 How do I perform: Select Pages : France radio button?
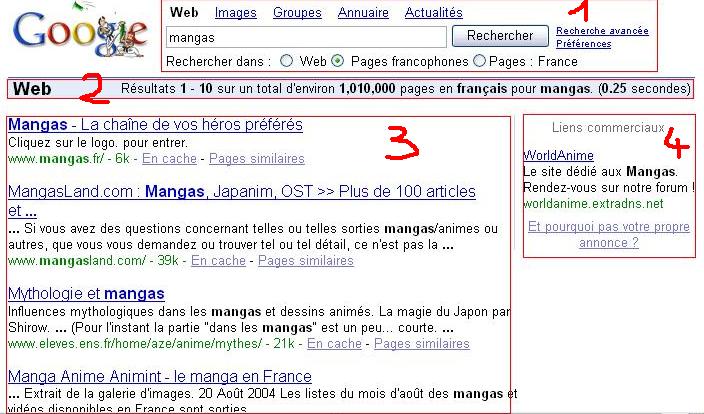(x=480, y=61)
